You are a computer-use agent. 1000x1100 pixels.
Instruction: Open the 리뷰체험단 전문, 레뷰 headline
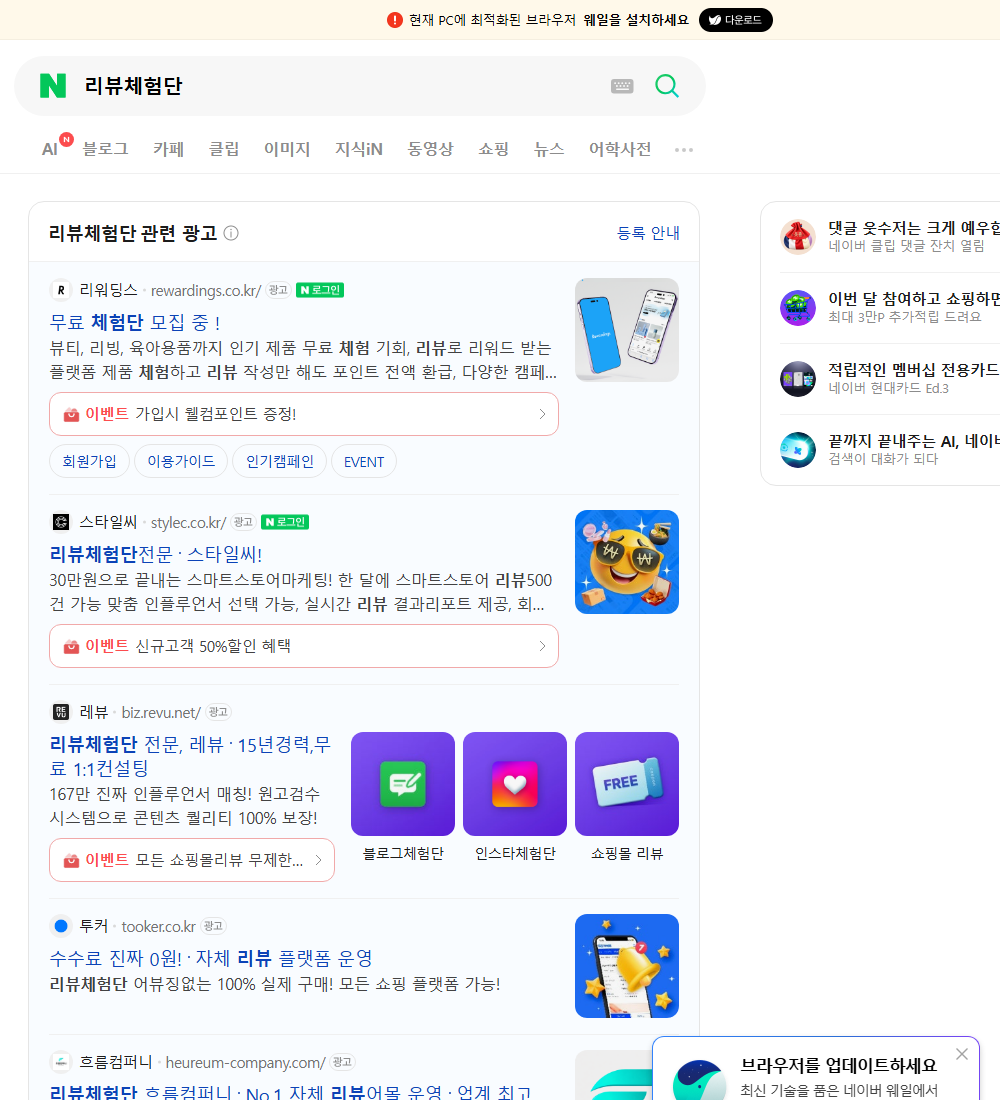click(189, 756)
